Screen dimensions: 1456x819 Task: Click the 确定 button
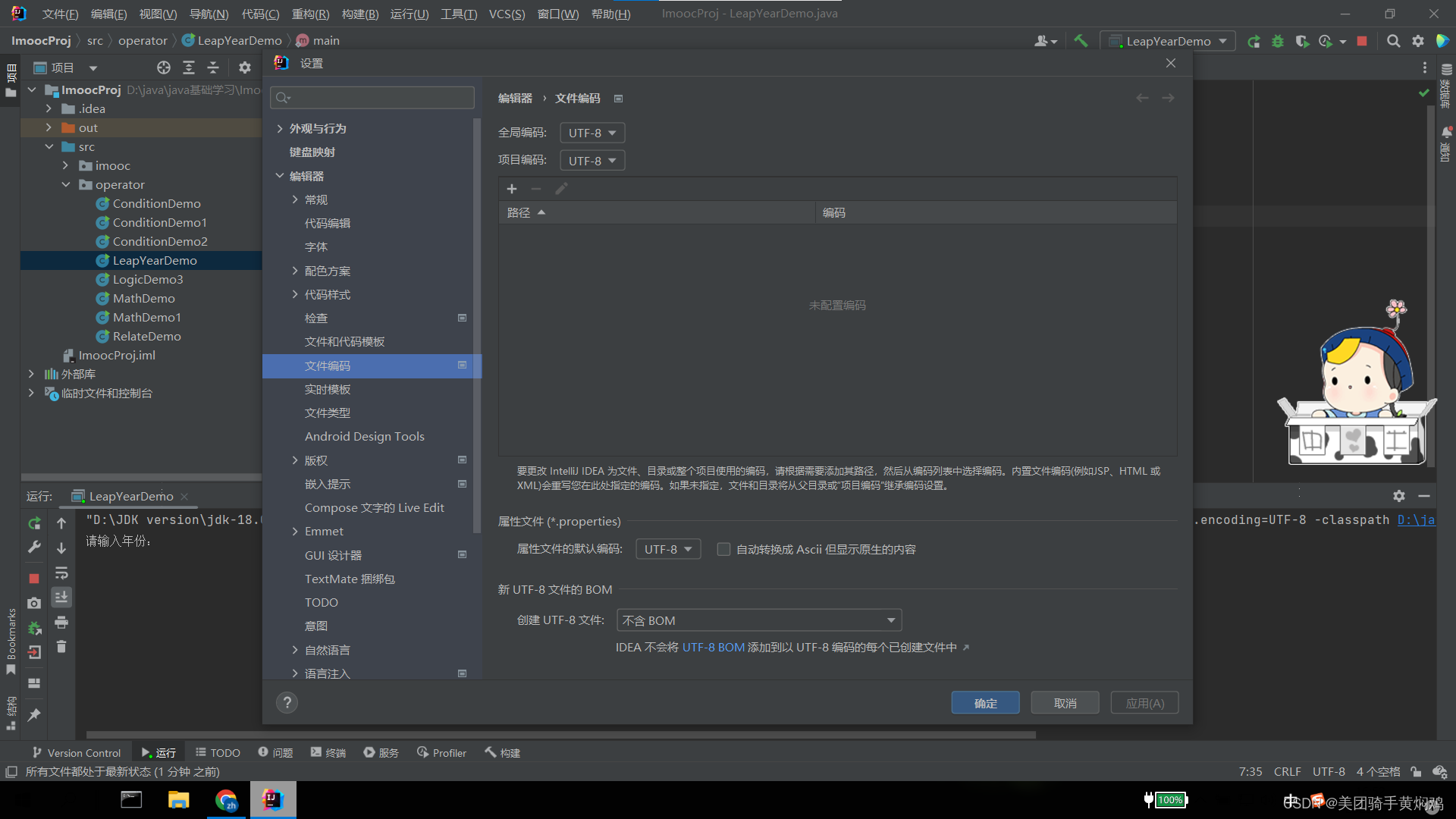(985, 703)
